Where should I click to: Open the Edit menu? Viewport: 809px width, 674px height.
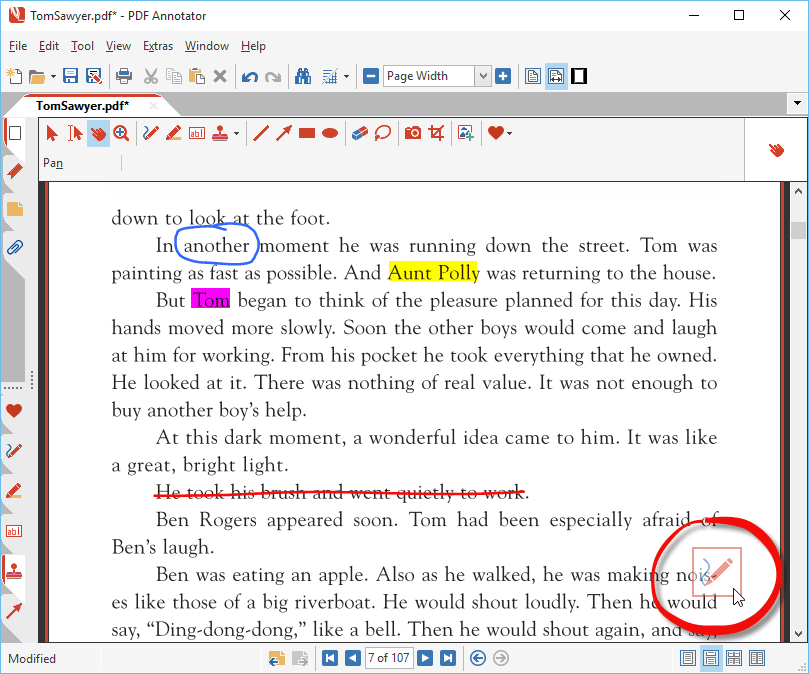[x=48, y=46]
